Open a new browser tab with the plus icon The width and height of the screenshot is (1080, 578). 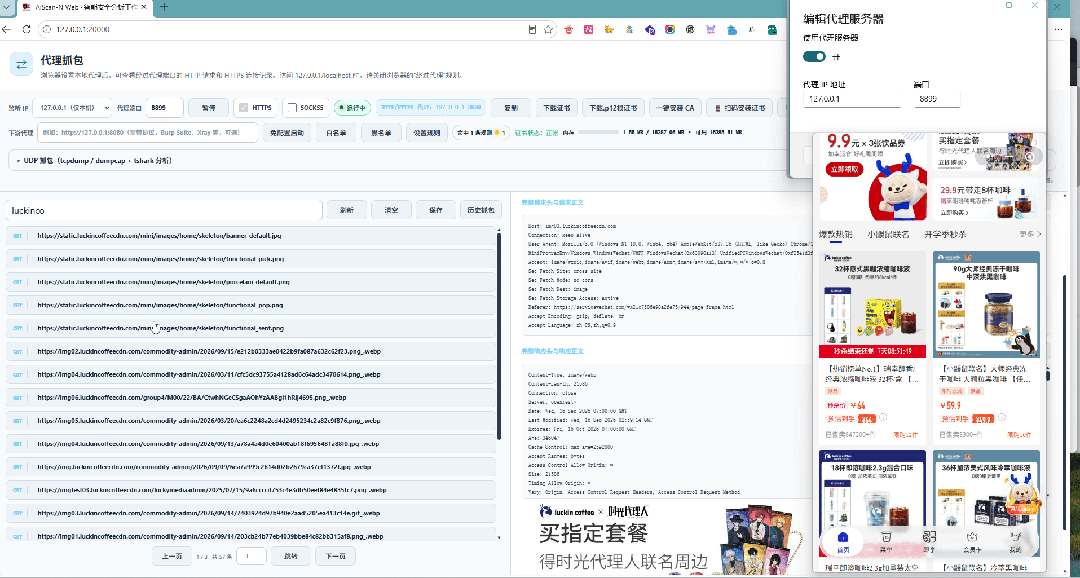164,8
